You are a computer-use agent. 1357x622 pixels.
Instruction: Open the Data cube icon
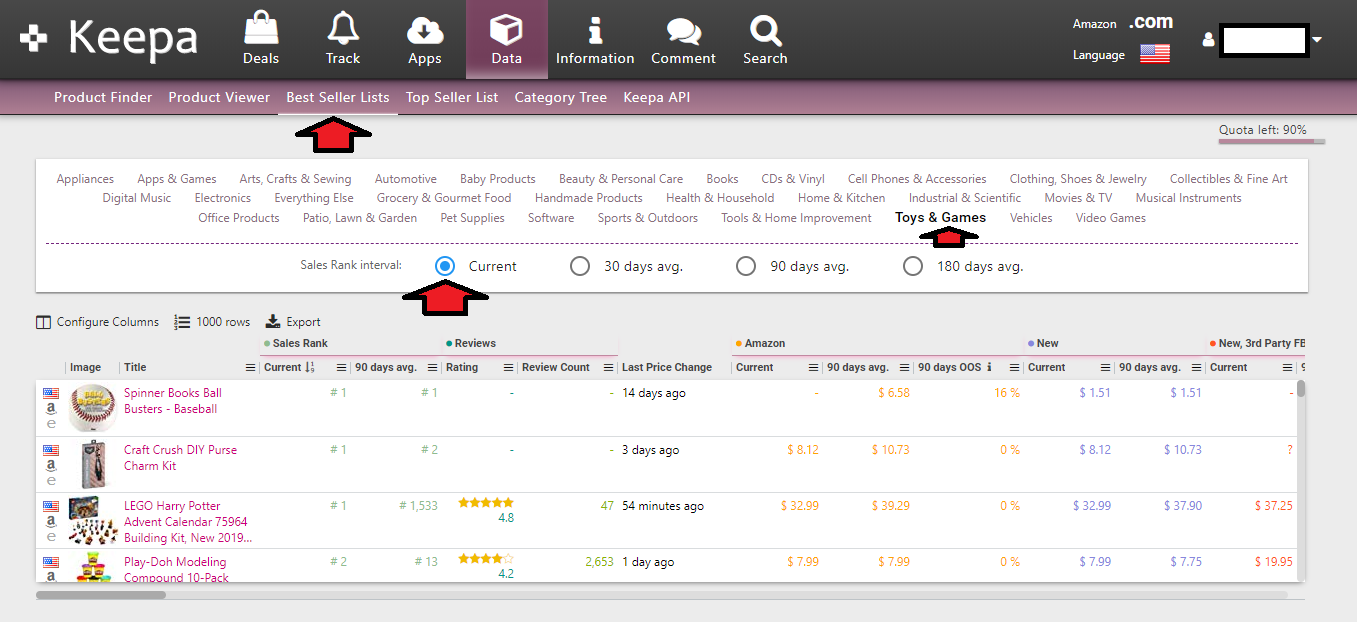click(x=506, y=30)
